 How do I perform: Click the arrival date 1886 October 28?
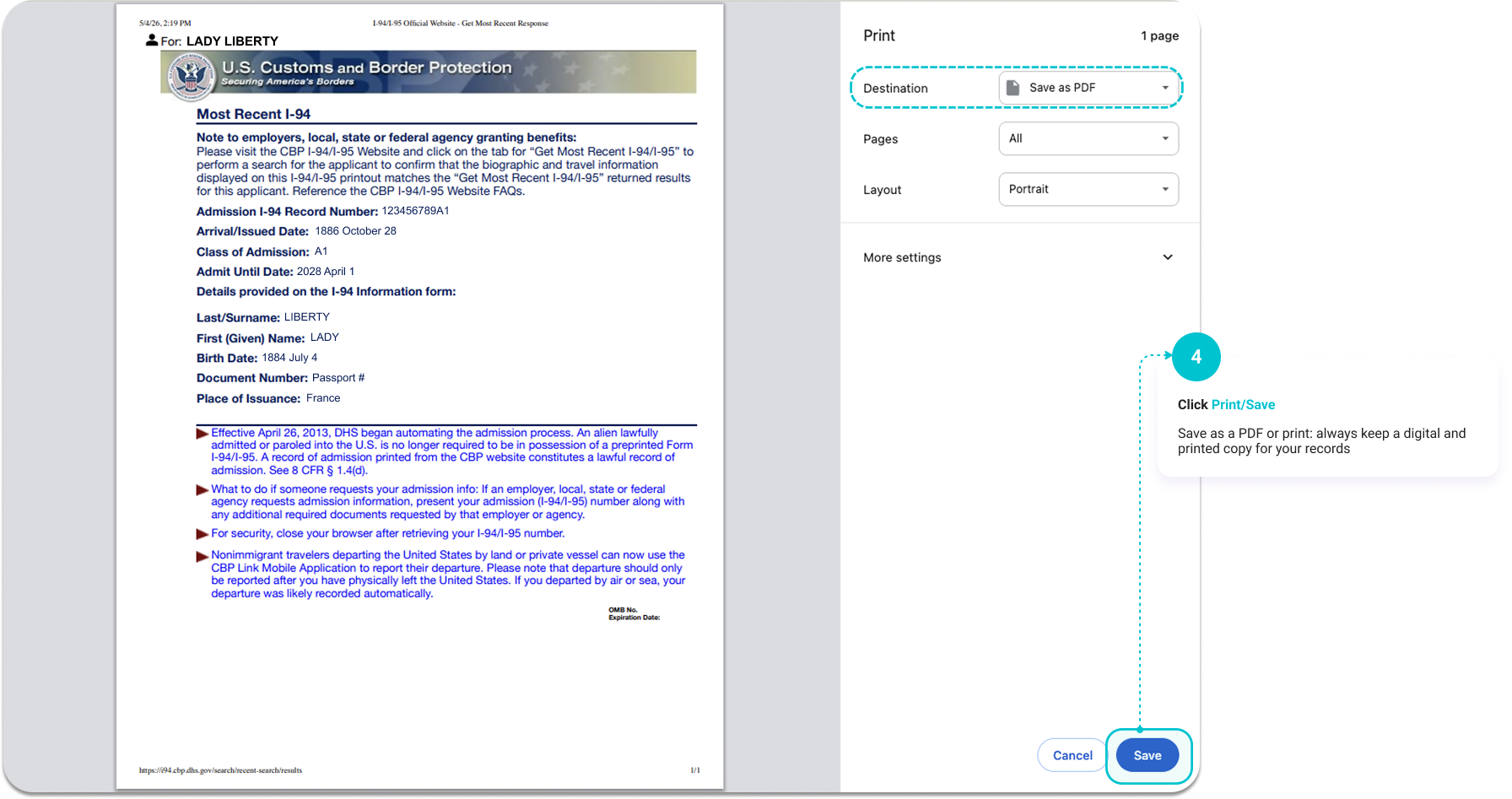pyautogui.click(x=355, y=231)
